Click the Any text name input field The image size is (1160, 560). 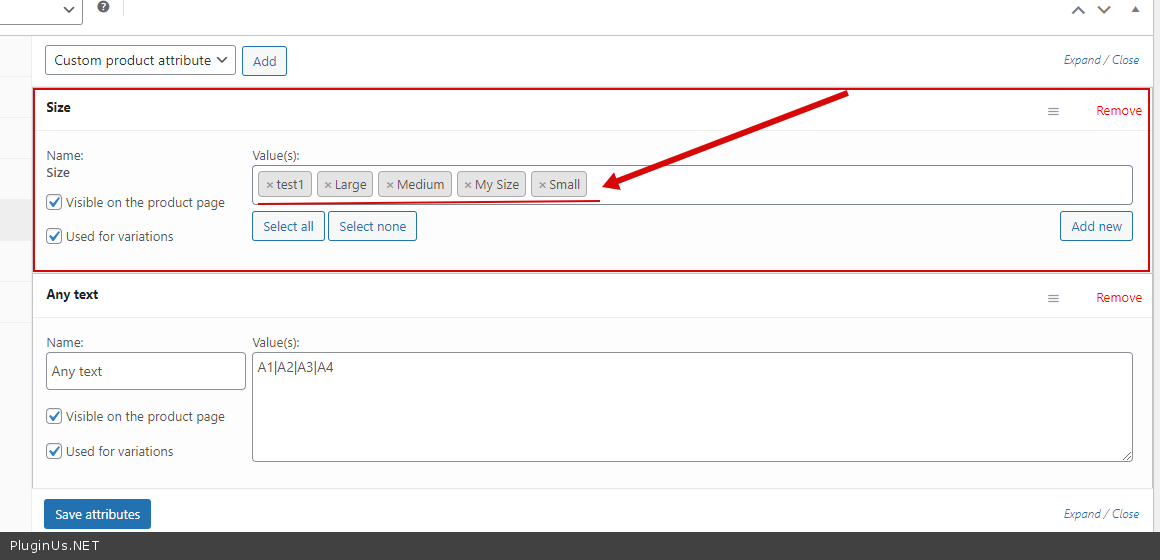[146, 371]
